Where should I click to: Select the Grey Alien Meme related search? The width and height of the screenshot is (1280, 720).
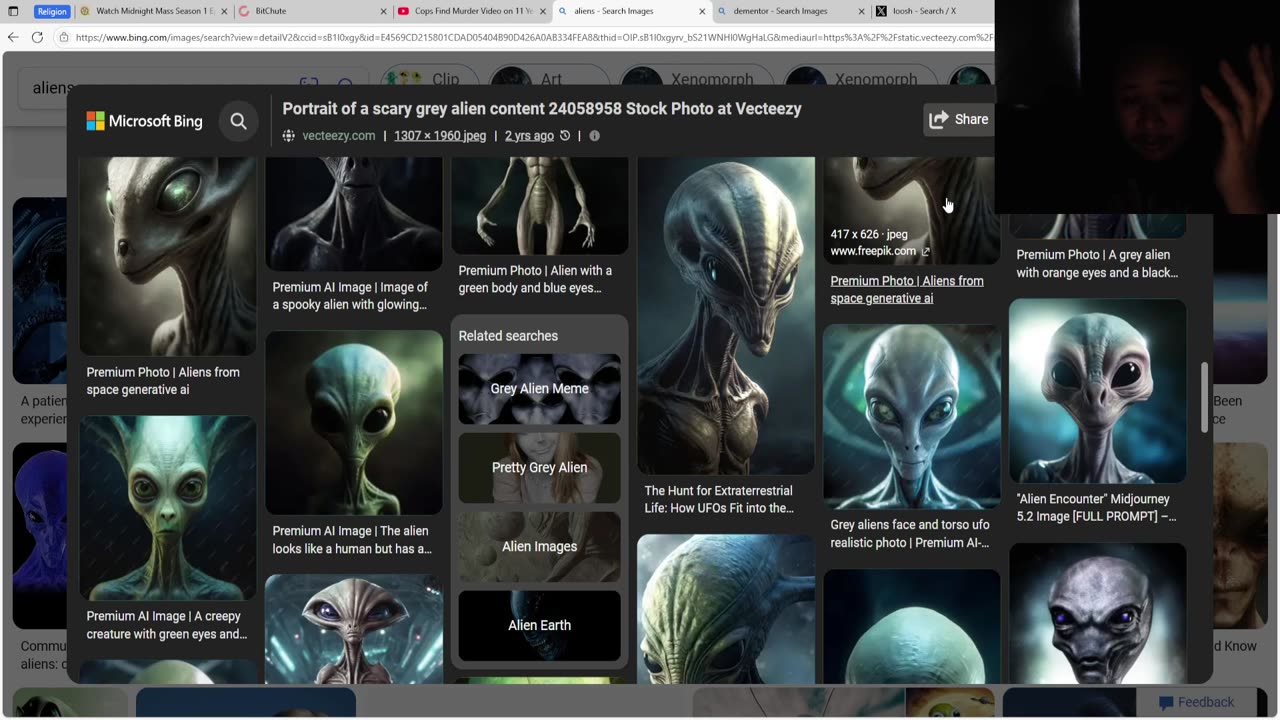(539, 389)
